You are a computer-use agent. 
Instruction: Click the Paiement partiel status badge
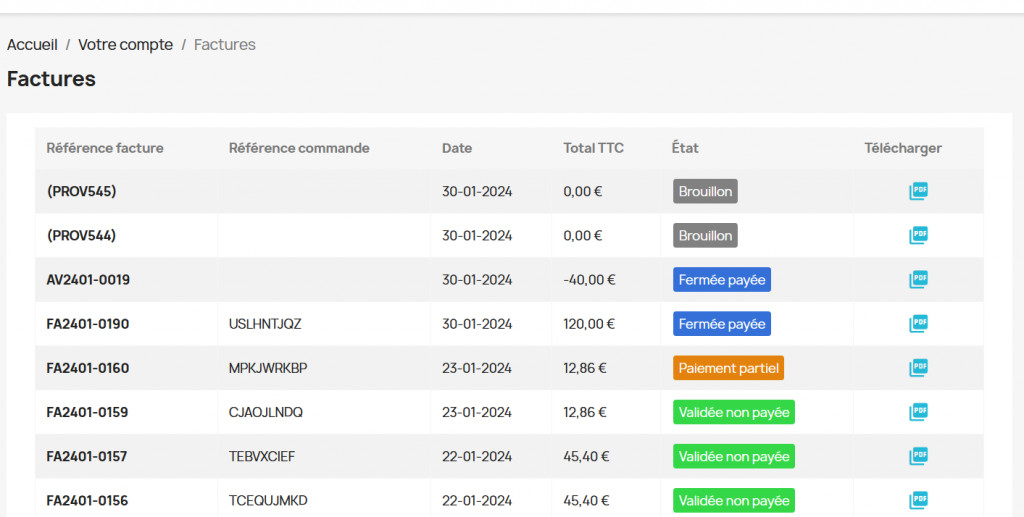click(728, 368)
